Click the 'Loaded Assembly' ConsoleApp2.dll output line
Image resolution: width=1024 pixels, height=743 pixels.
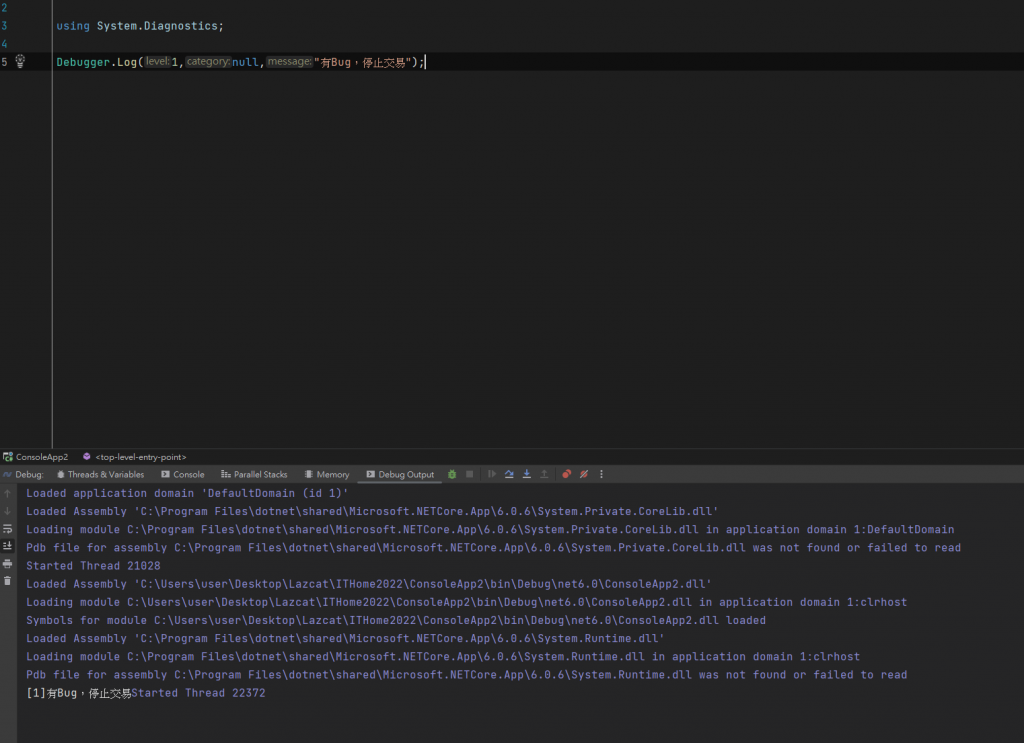[368, 584]
